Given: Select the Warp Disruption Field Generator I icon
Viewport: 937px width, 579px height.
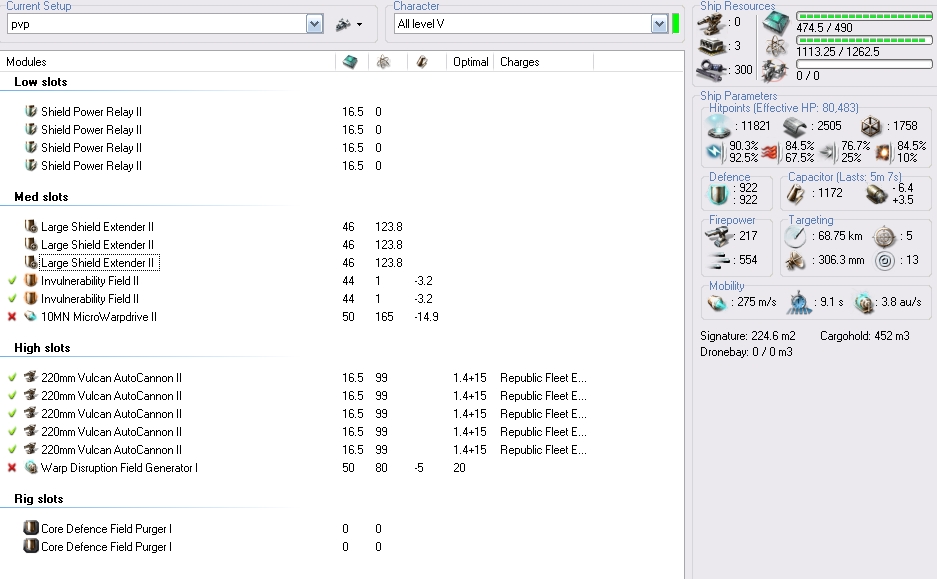Looking at the screenshot, I should [30, 467].
